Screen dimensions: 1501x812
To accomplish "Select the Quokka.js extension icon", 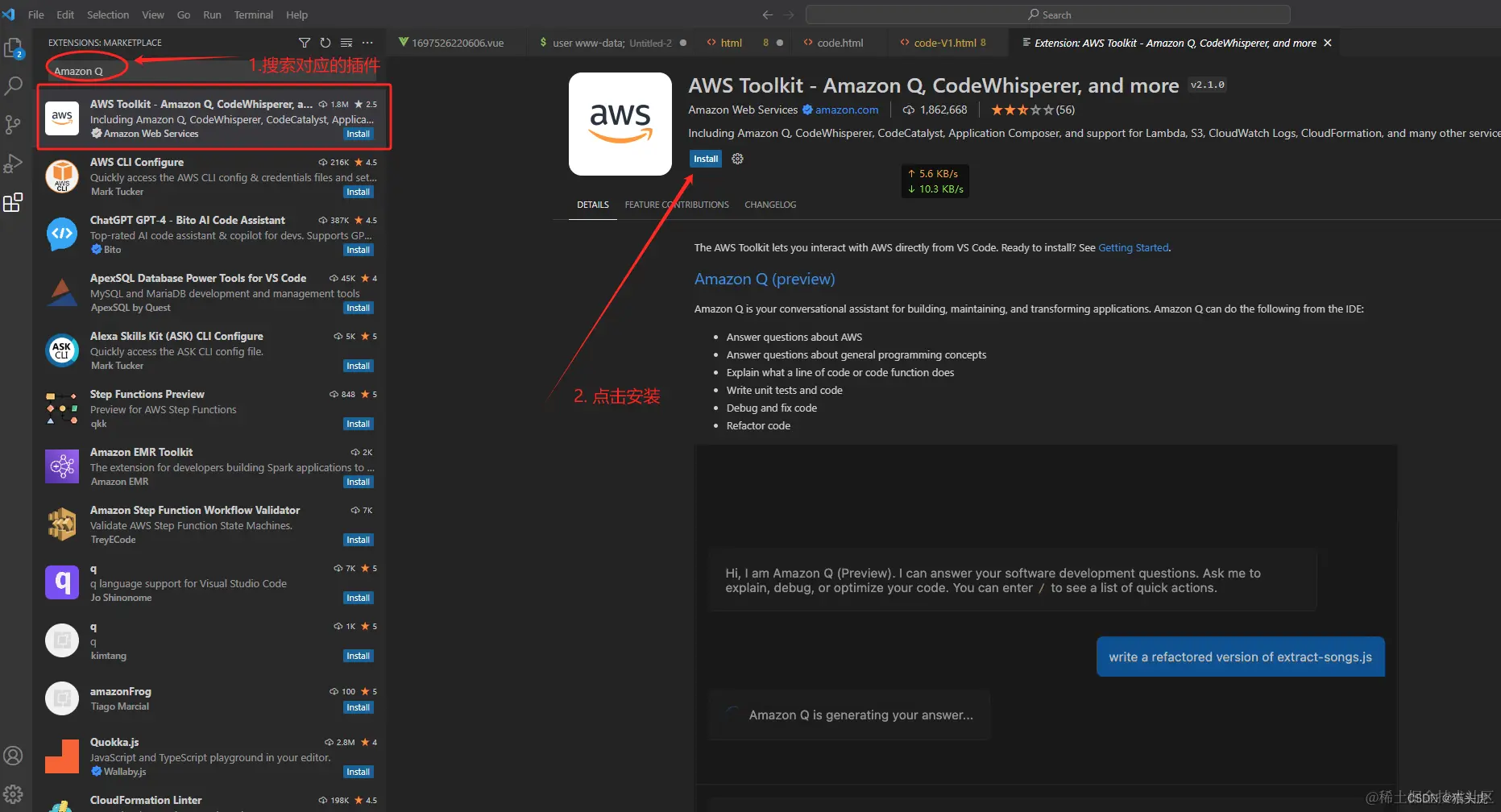I will click(x=62, y=756).
